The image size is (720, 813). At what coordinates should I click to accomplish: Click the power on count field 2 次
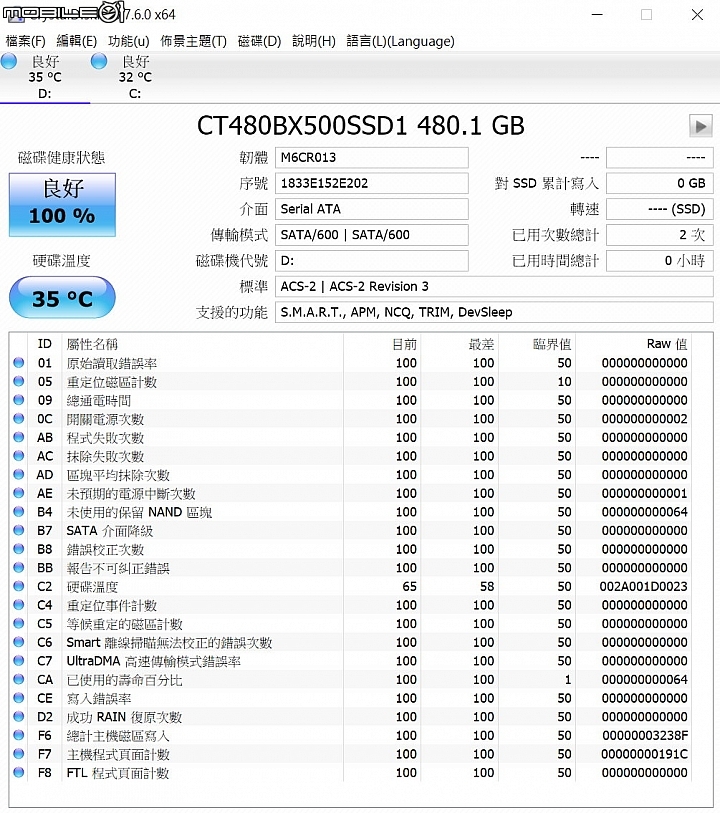tap(660, 235)
